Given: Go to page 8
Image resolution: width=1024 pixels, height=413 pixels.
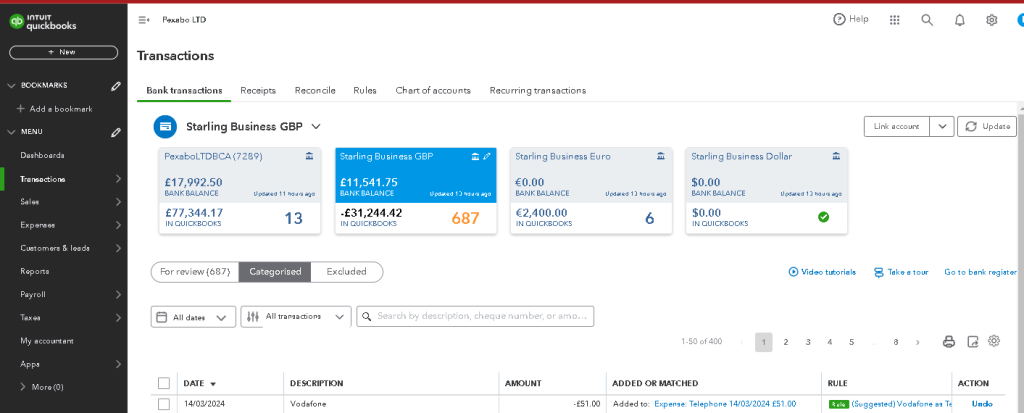Looking at the screenshot, I should click(895, 342).
